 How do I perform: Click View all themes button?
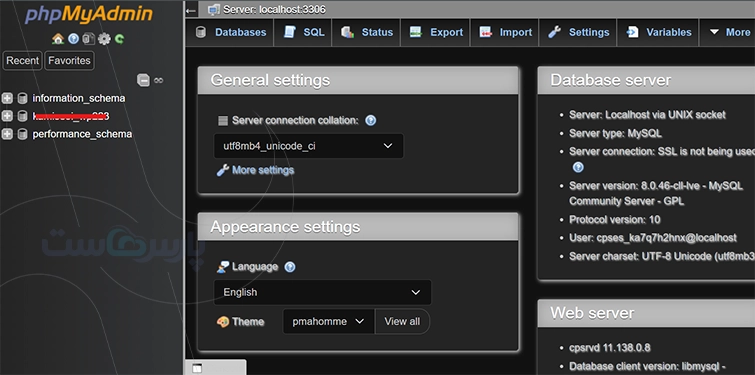click(402, 322)
